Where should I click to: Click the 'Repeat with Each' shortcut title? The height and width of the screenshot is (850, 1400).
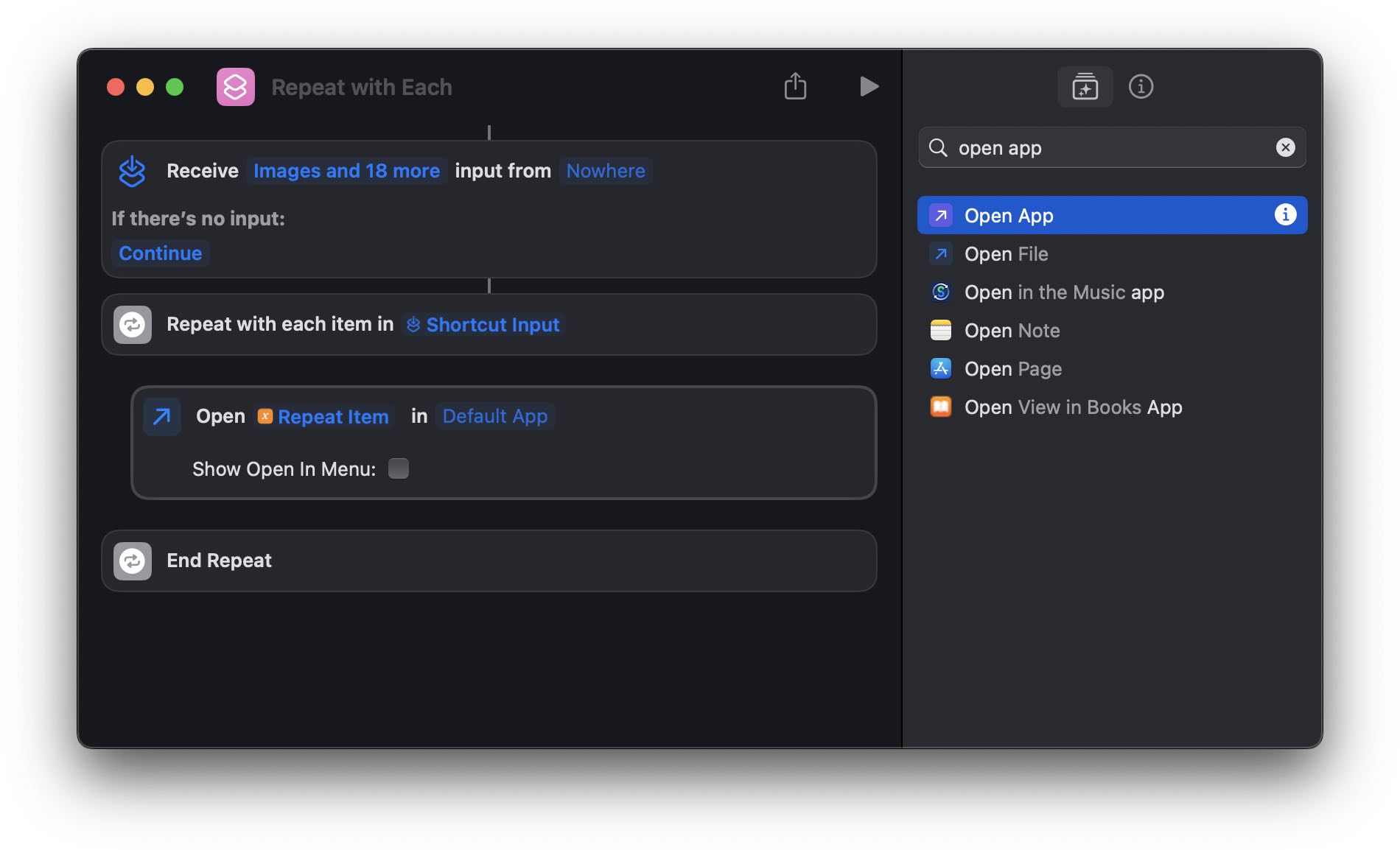(x=362, y=87)
